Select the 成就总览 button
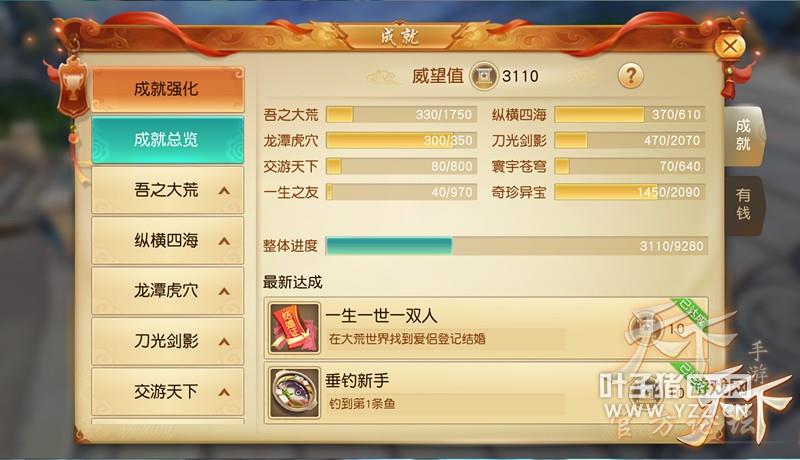The image size is (800, 460). pyautogui.click(x=168, y=139)
